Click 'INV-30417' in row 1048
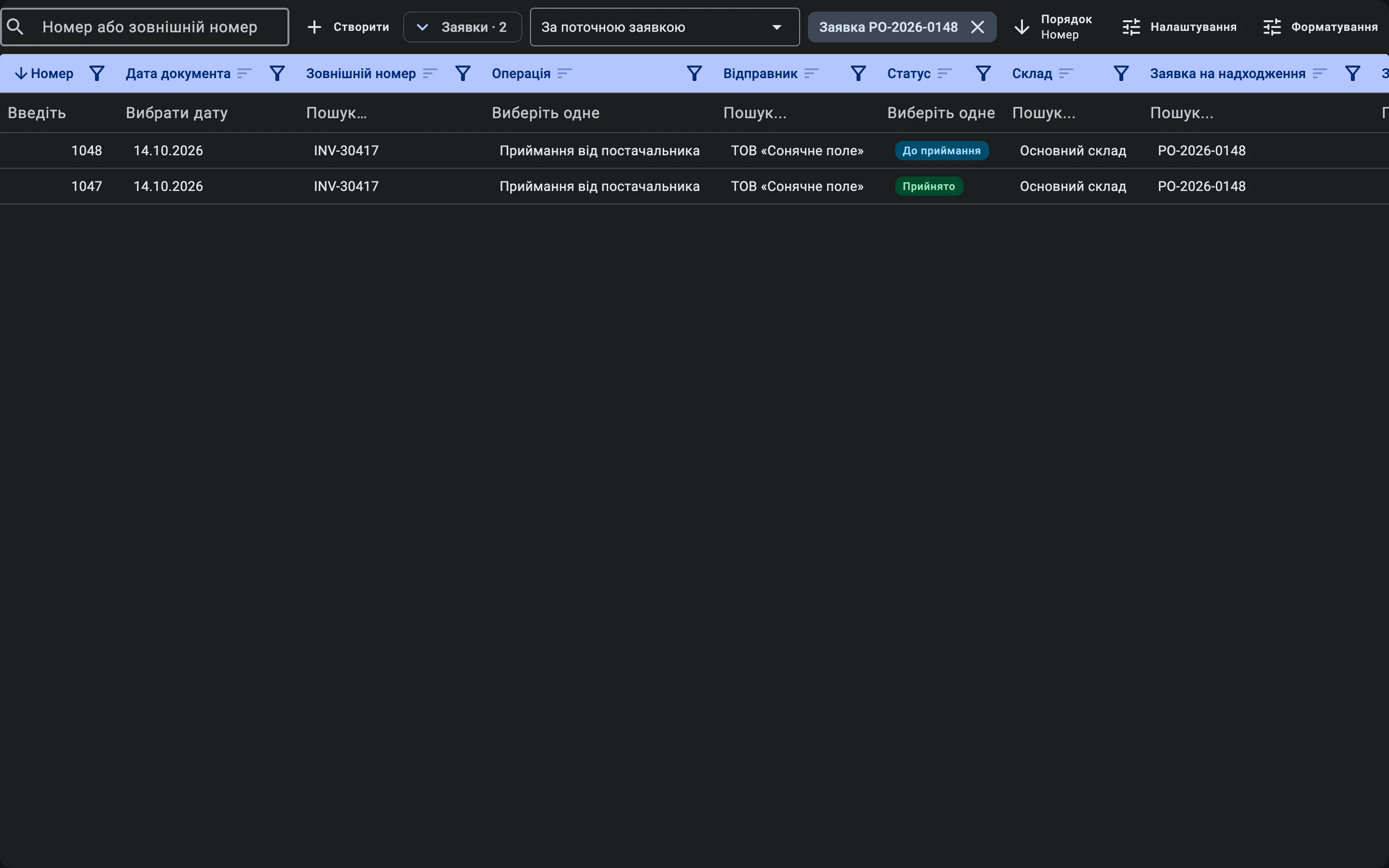1389x868 pixels. (x=346, y=151)
